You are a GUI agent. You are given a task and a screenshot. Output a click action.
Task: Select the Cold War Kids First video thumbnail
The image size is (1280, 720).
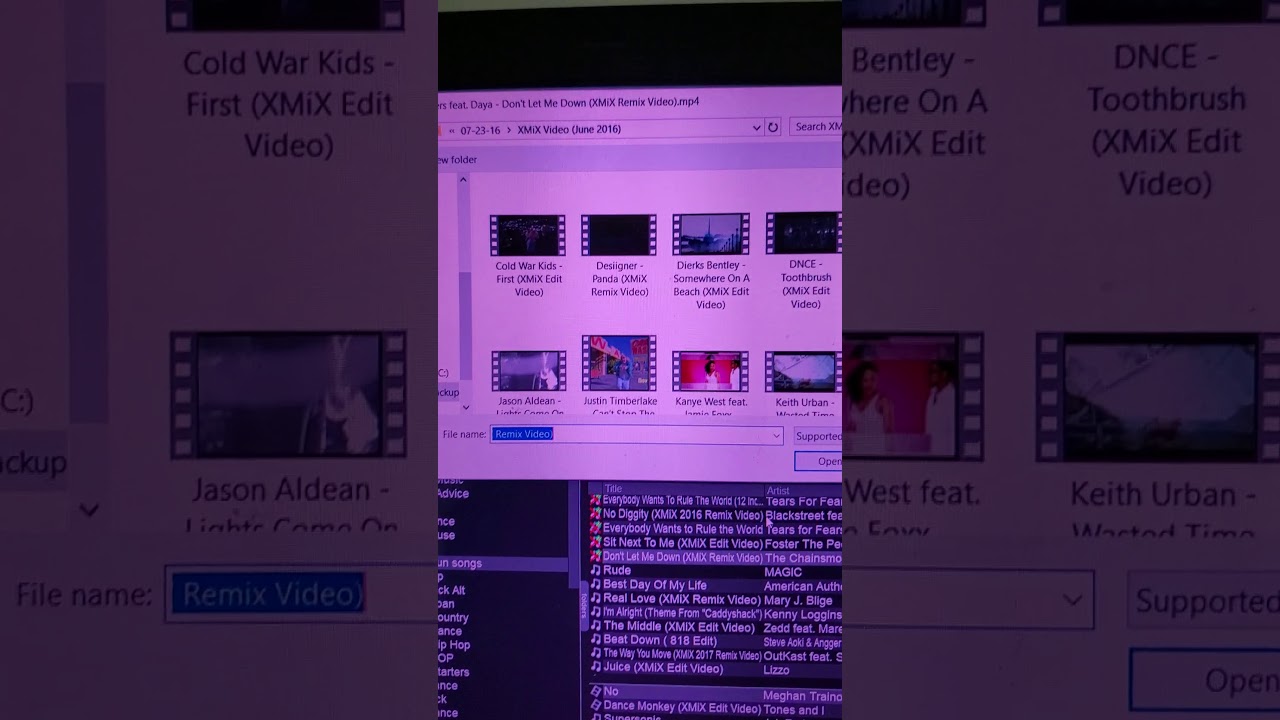528,236
